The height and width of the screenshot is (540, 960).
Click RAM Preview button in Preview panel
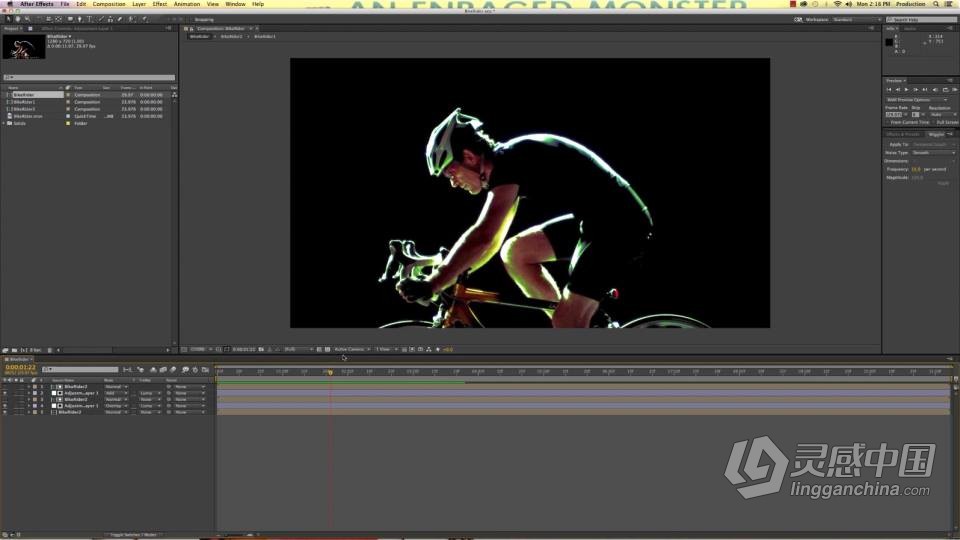tap(954, 89)
